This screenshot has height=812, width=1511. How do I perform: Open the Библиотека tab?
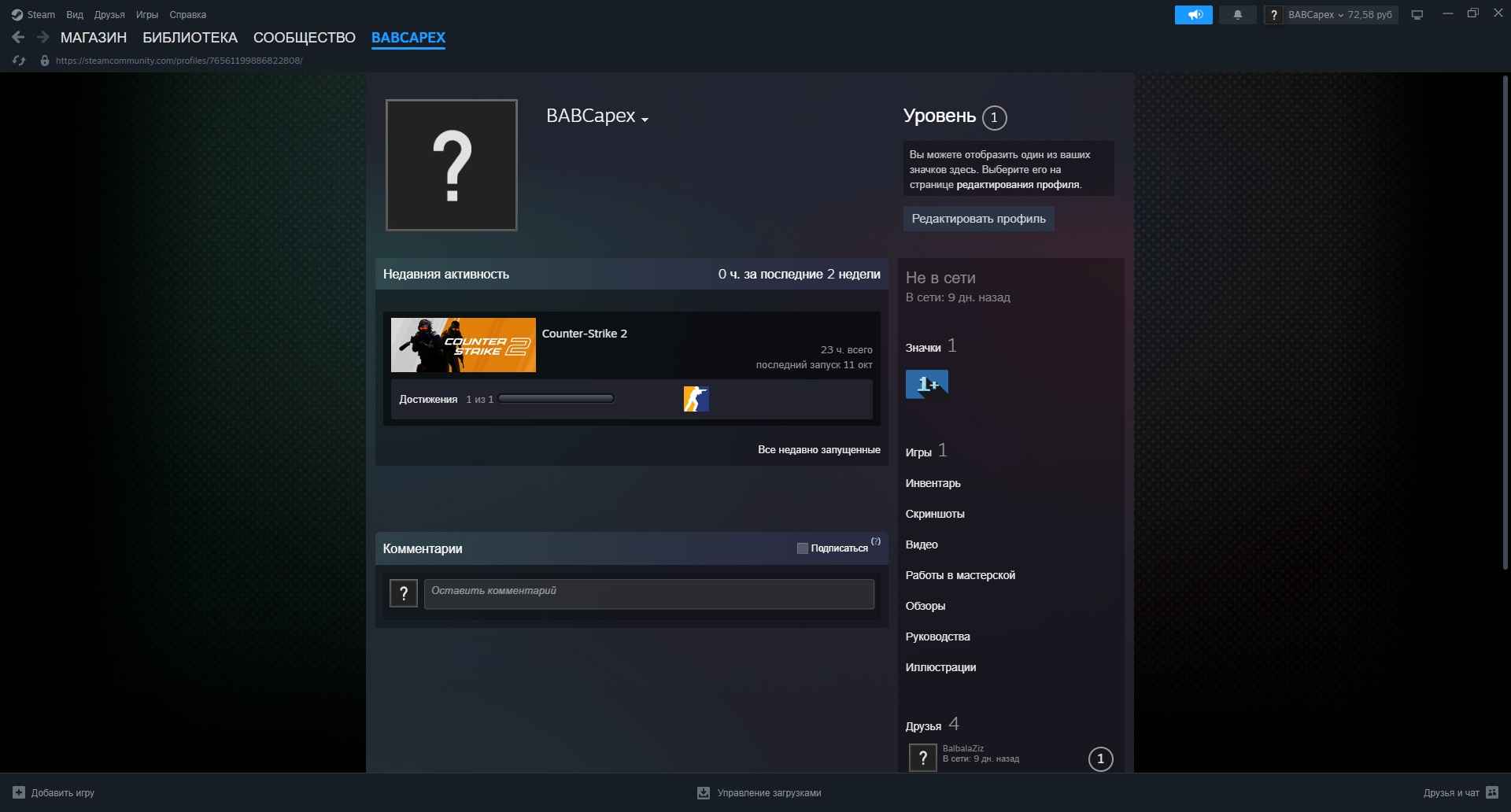(x=190, y=37)
